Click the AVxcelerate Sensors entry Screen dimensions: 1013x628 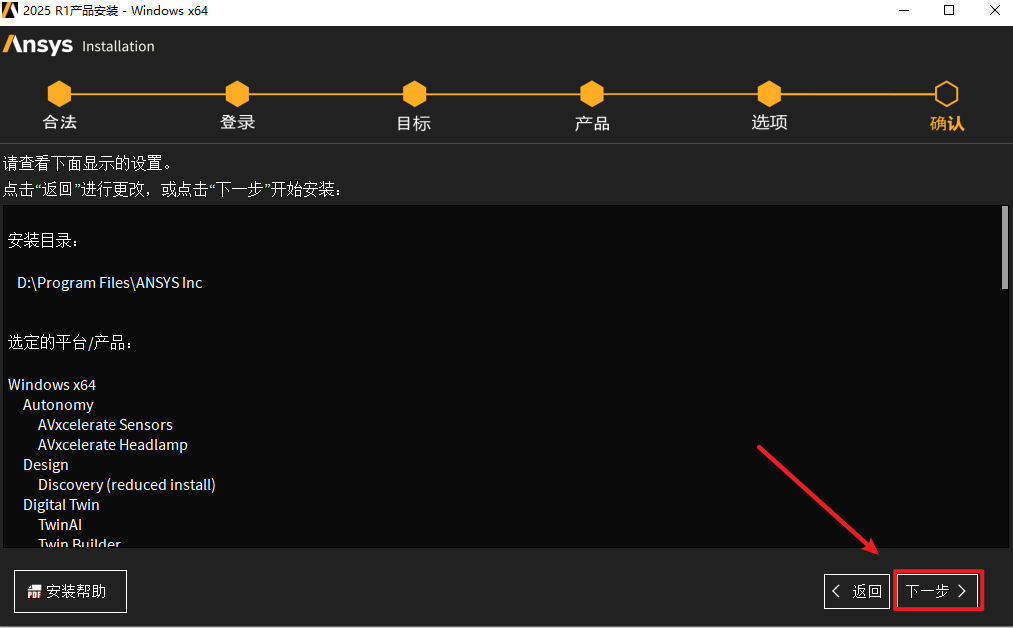105,425
